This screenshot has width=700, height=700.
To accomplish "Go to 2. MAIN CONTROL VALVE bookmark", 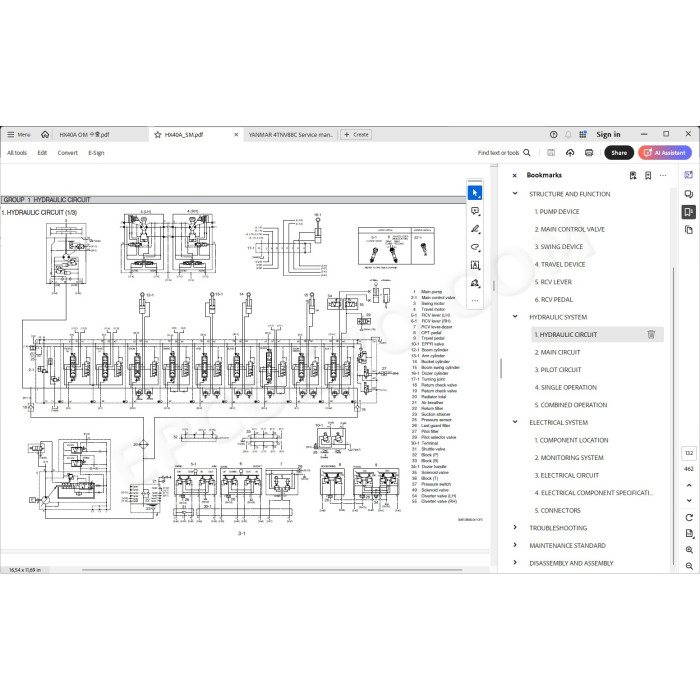I will (x=569, y=229).
